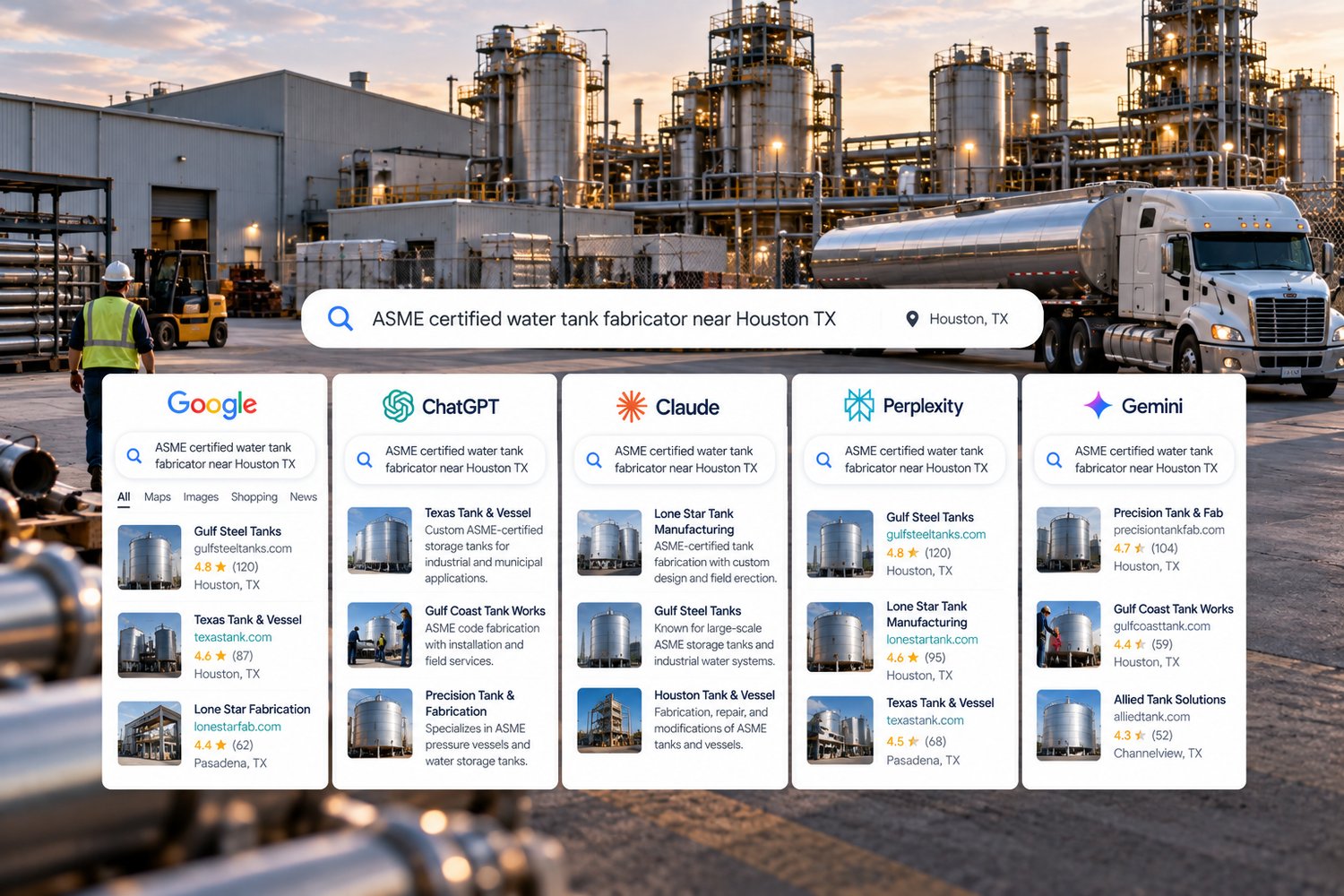The width and height of the screenshot is (1344, 896).
Task: Click the Gemini card search box
Action: pos(1134,460)
